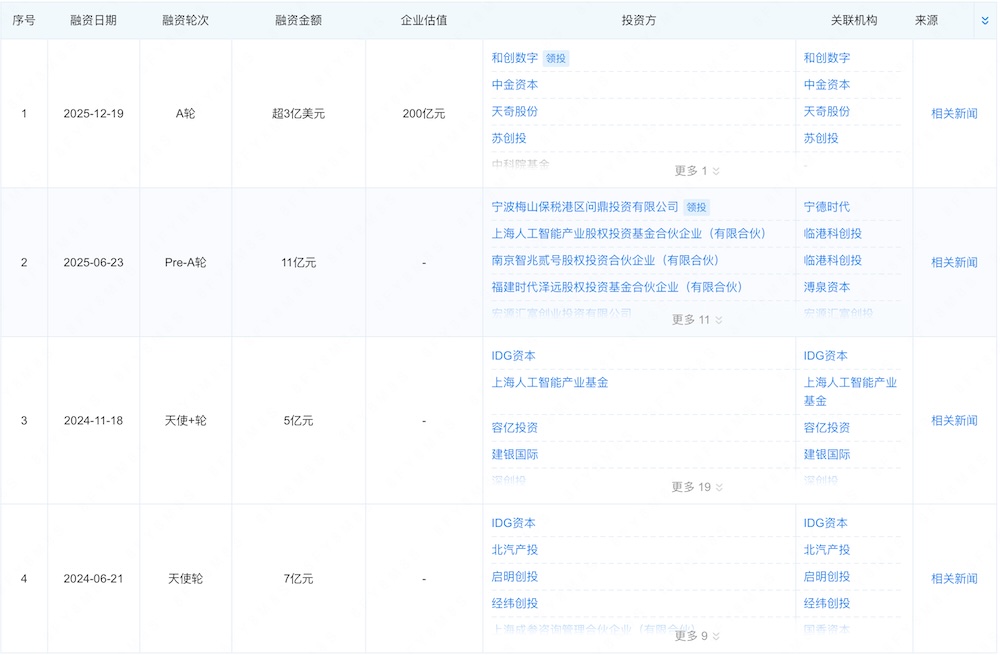Viewport: 1000px width, 655px height.
Task: Open 相关新闻 for 2024-11-18 天使+轮
Action: coord(954,420)
